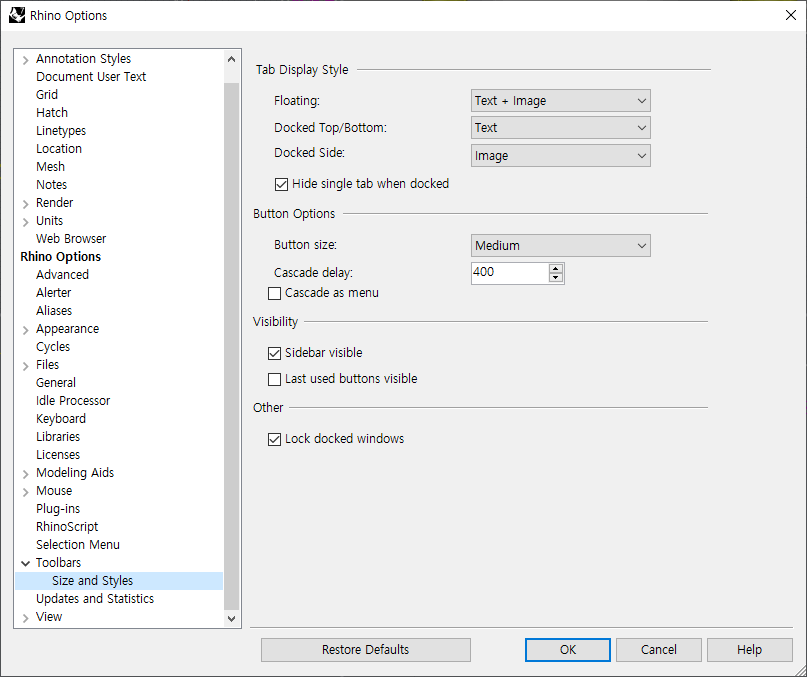The width and height of the screenshot is (807, 677).
Task: Toggle Hide single tab when docked checkbox
Action: point(281,184)
